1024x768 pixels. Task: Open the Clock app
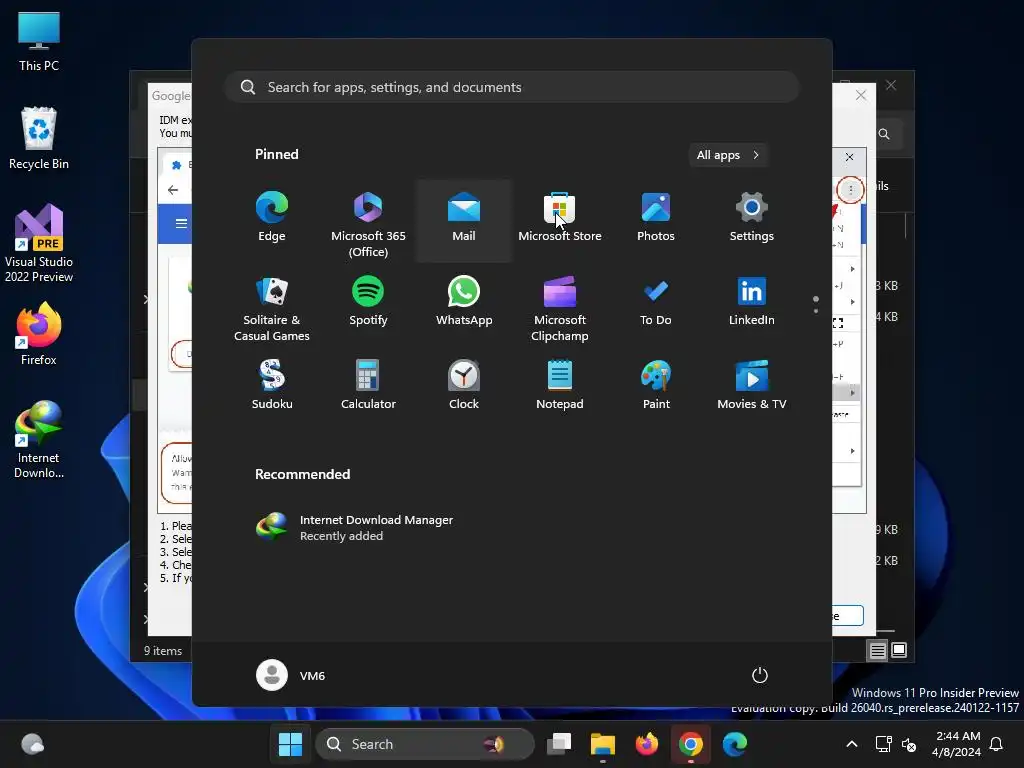click(464, 385)
